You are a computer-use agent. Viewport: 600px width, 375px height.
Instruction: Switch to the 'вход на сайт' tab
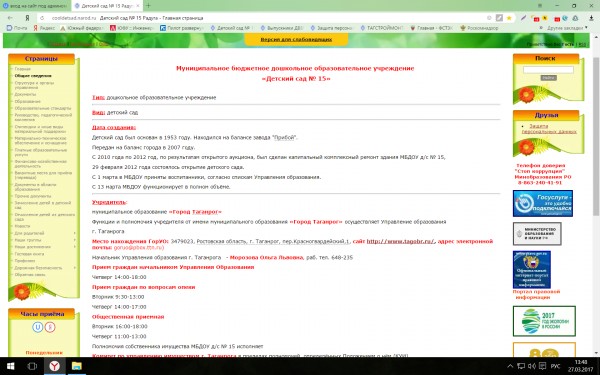35,6
